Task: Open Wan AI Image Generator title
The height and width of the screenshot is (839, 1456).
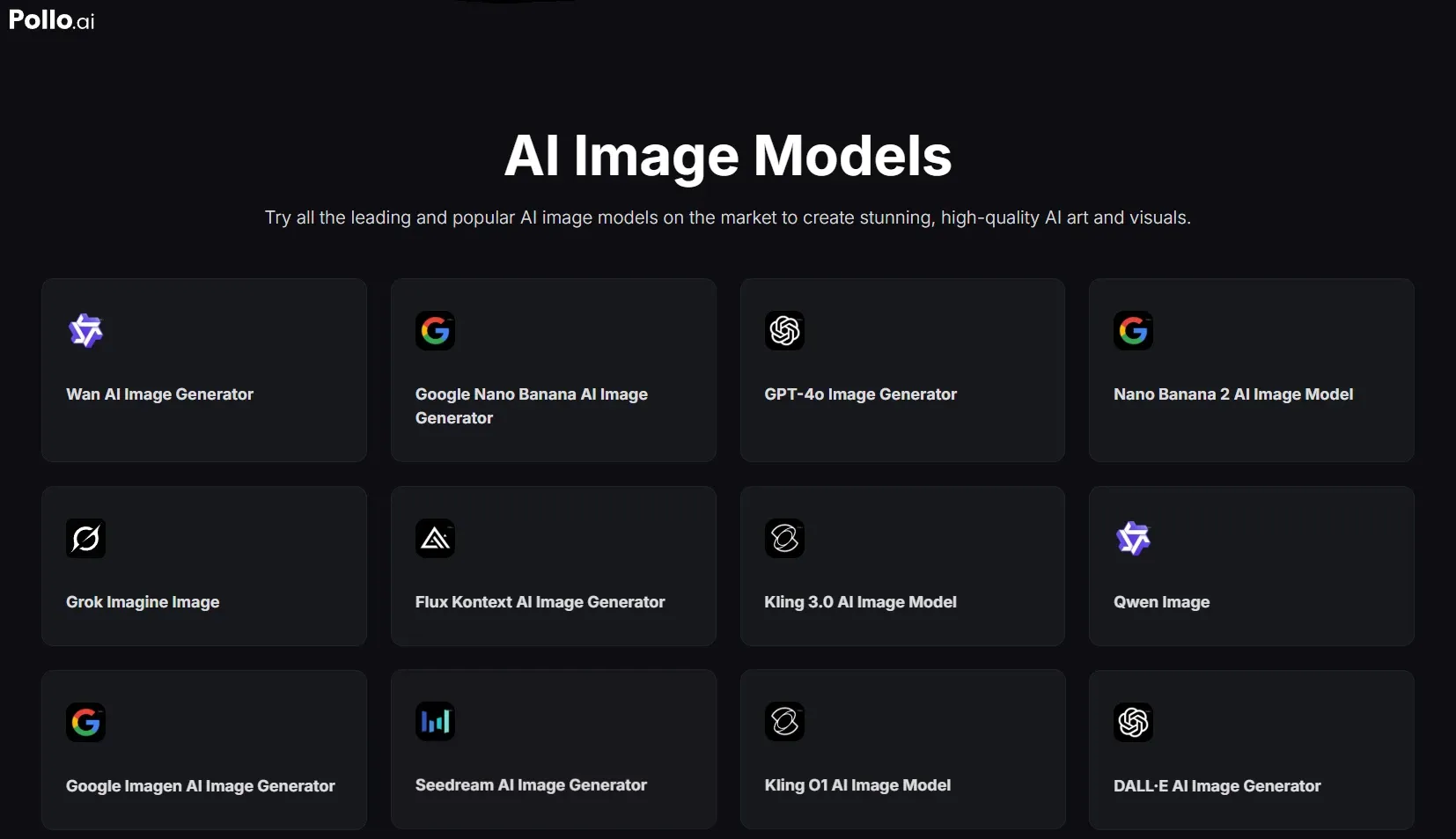Action: (x=159, y=394)
